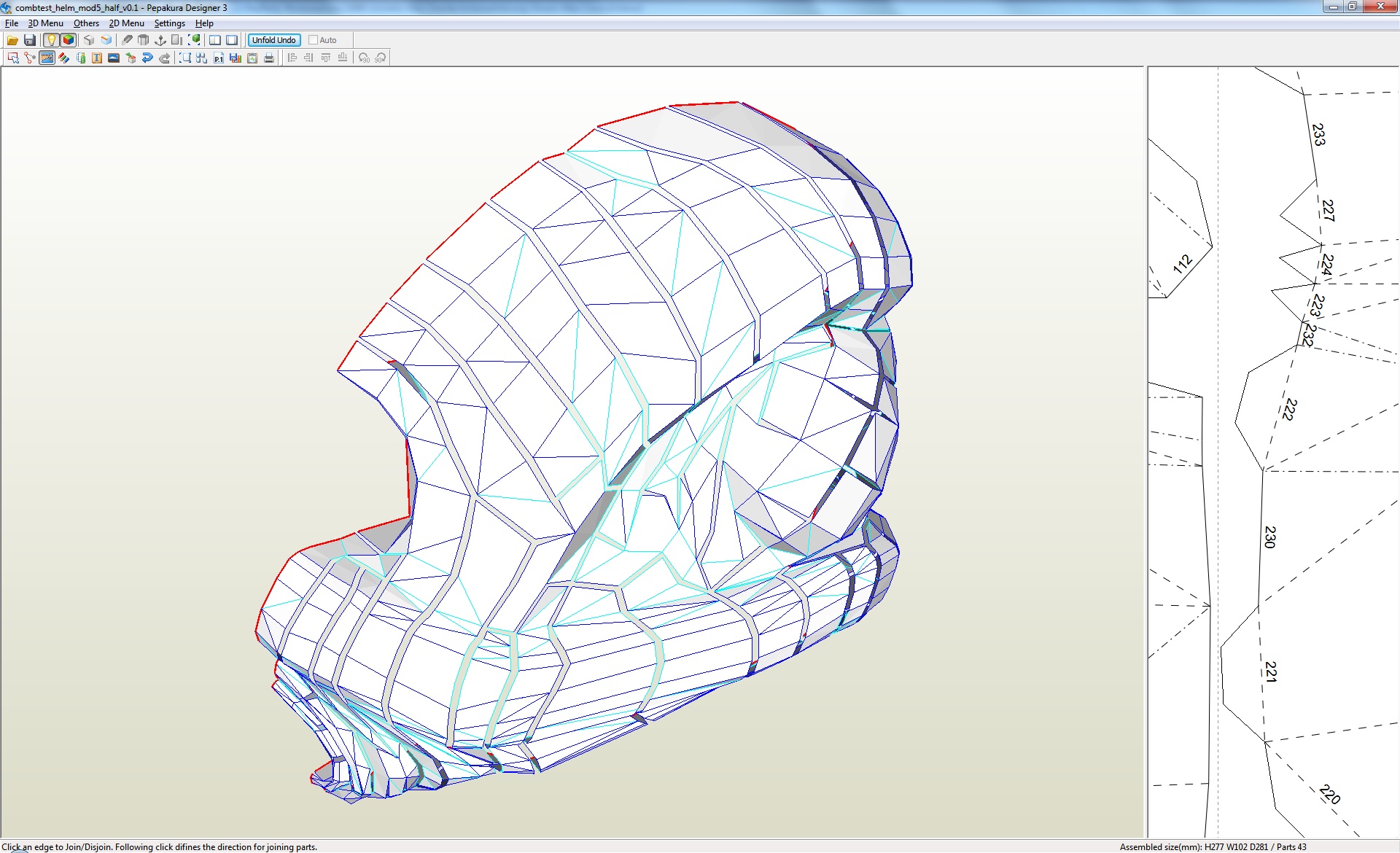Click the gray cylinder toolbar icon
Image resolution: width=1400 pixels, height=853 pixels.
pos(144,40)
